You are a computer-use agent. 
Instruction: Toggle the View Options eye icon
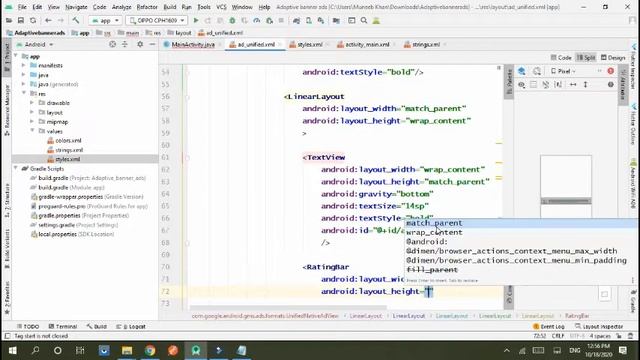(x=522, y=84)
